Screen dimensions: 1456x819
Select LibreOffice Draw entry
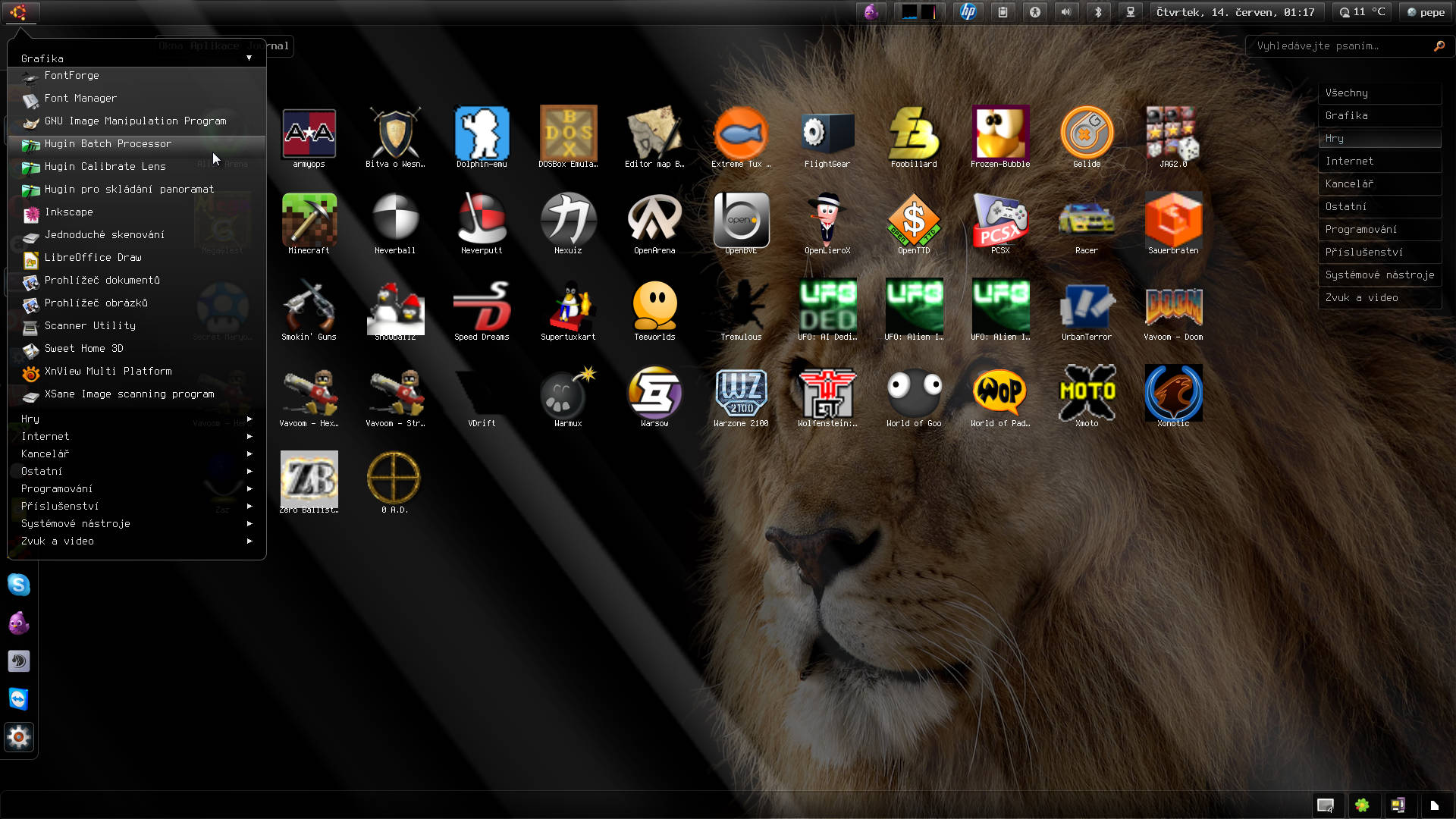136,258
